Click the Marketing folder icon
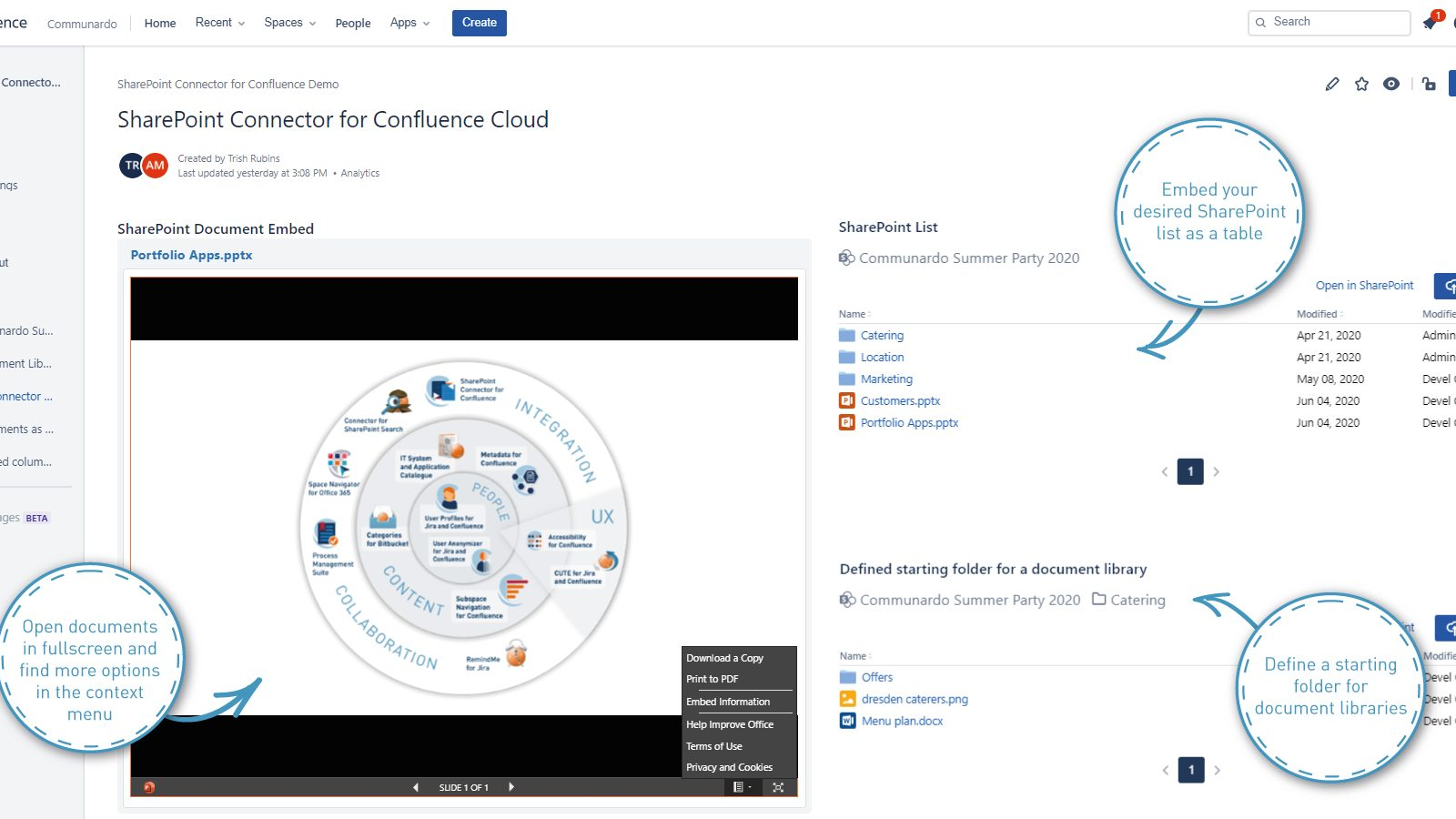 pos(847,379)
